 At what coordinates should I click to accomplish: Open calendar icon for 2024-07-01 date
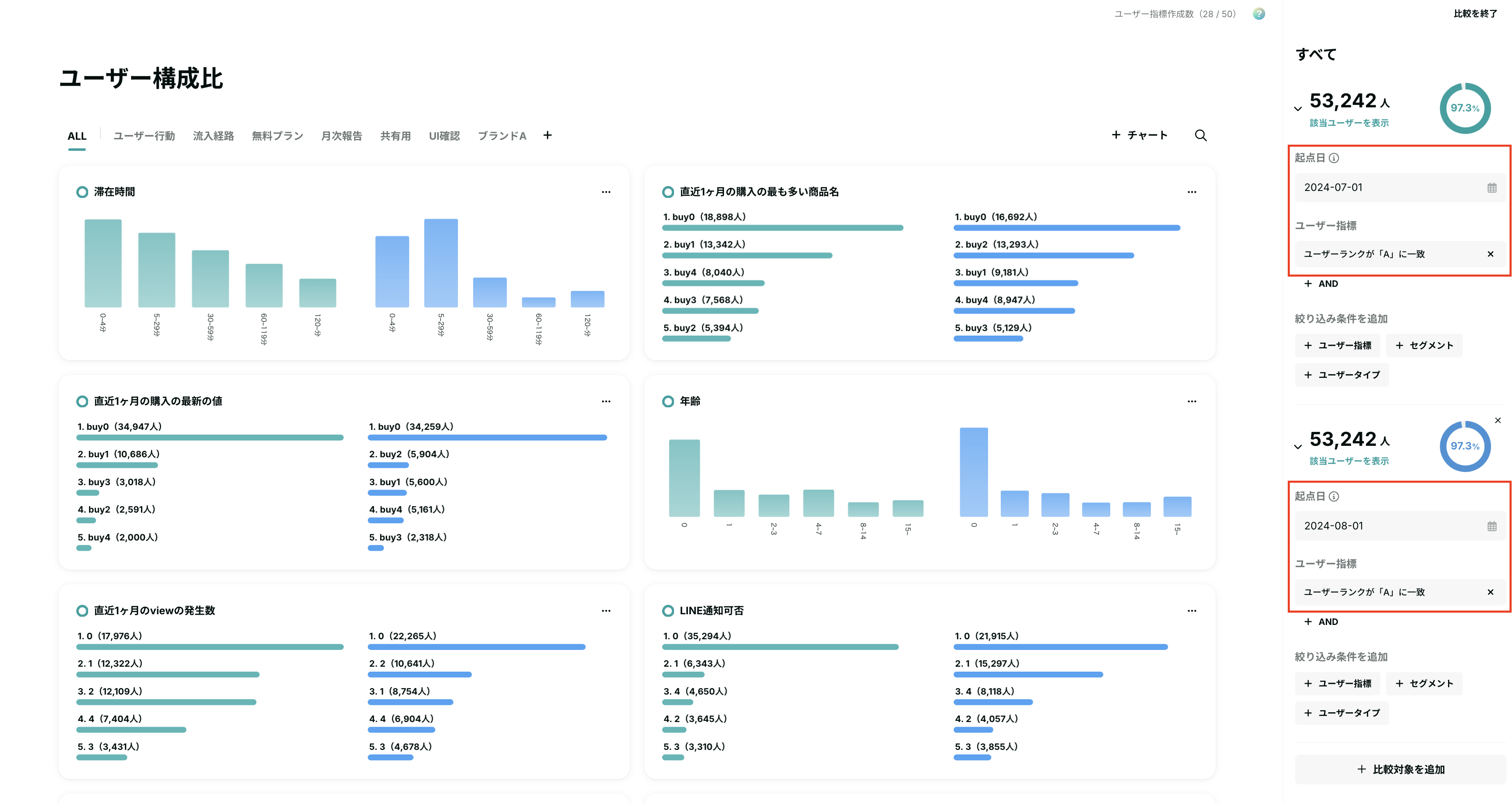click(1492, 188)
